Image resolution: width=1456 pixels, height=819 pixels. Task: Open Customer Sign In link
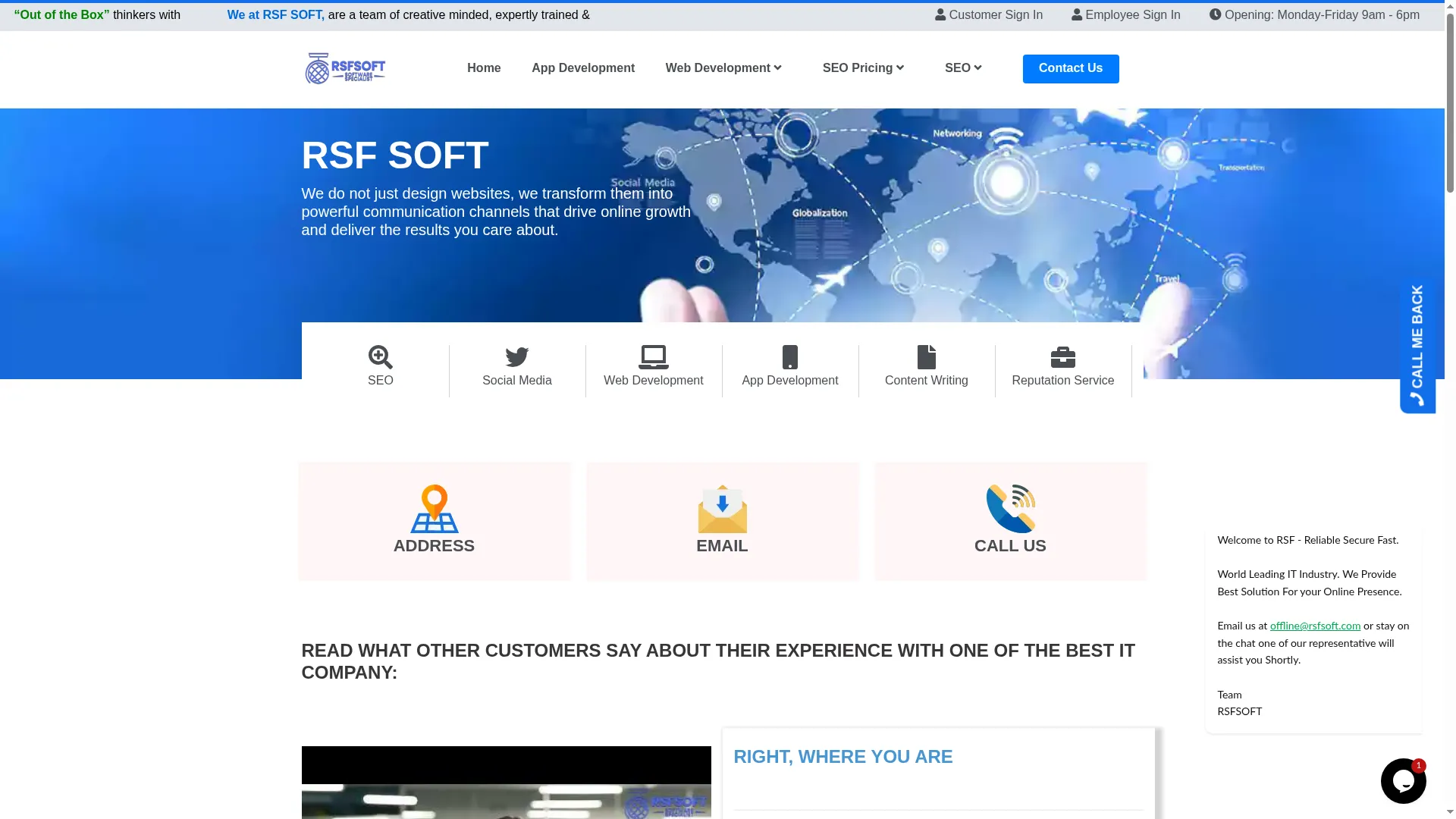989,15
